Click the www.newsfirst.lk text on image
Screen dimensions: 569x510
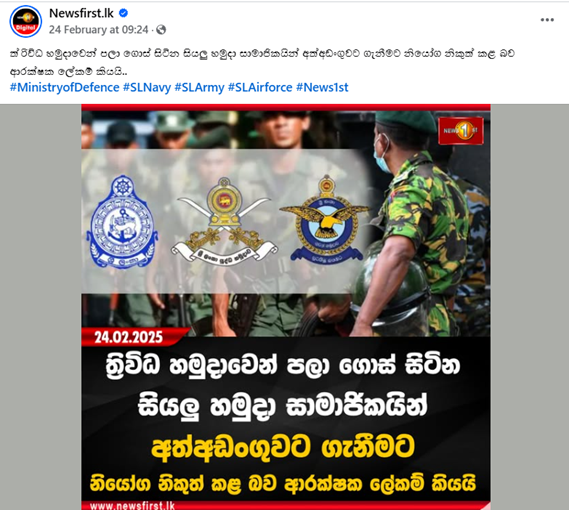[132, 506]
